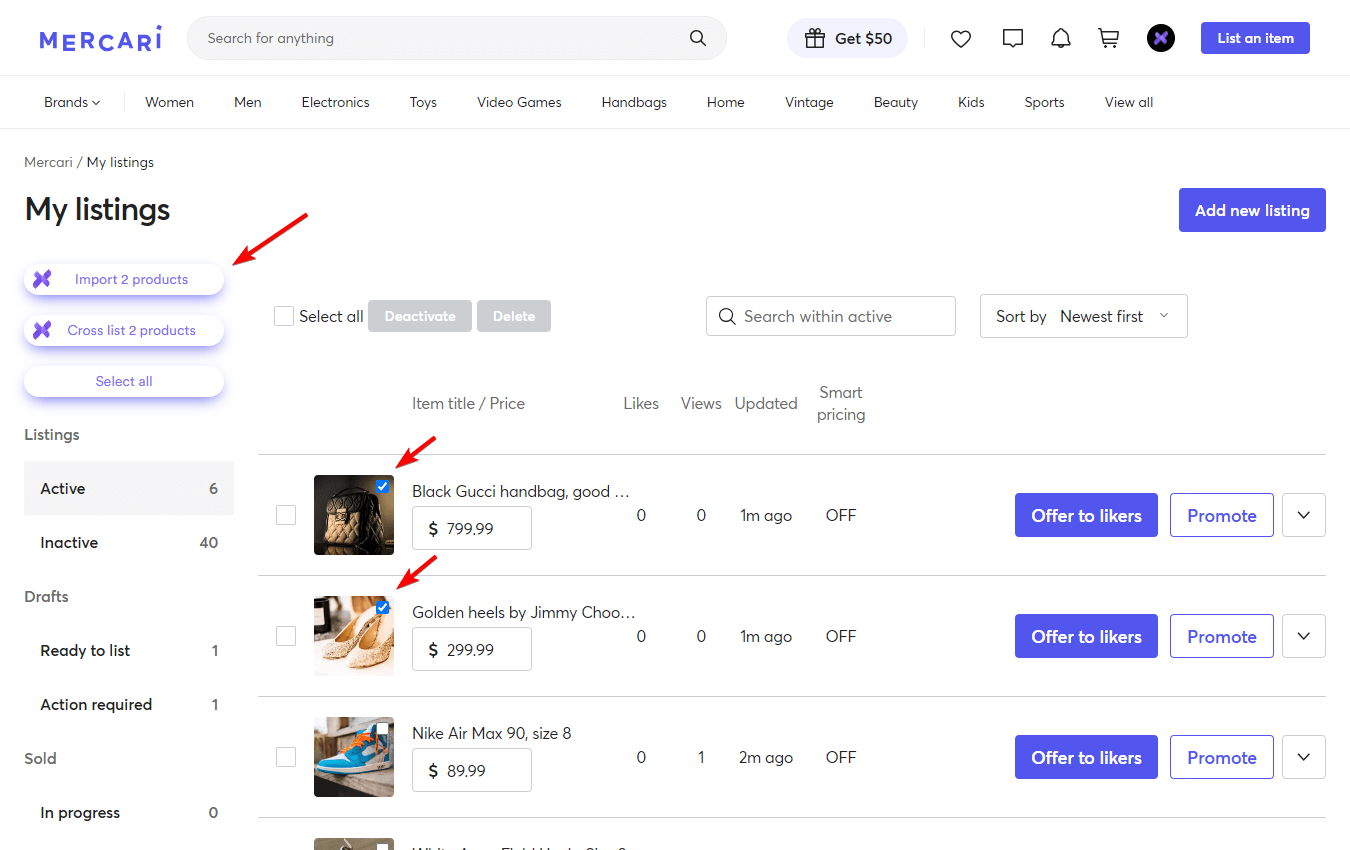Open the Beauty category
The height and width of the screenshot is (850, 1350).
[x=896, y=102]
